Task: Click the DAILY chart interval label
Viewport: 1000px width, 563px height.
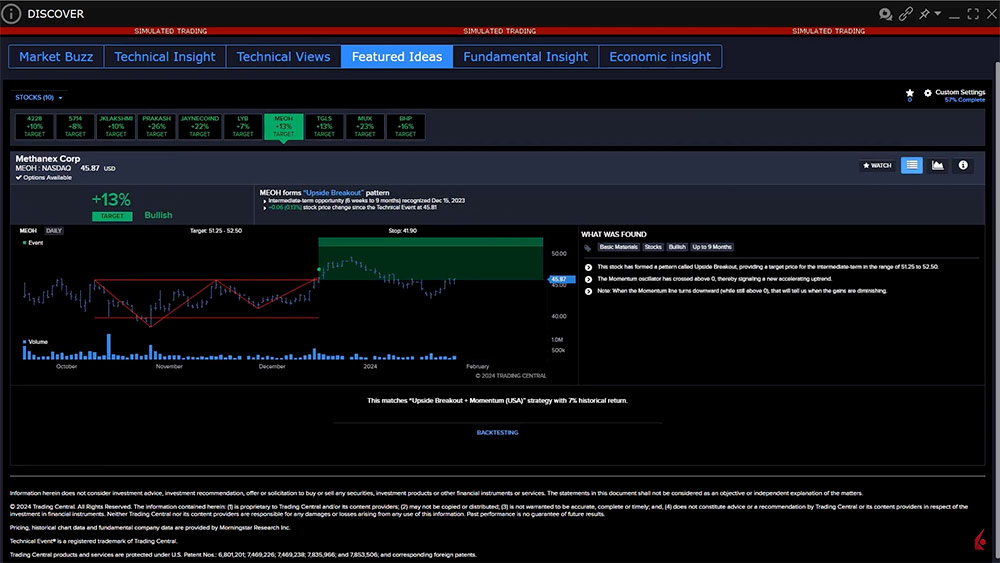Action: tap(54, 231)
